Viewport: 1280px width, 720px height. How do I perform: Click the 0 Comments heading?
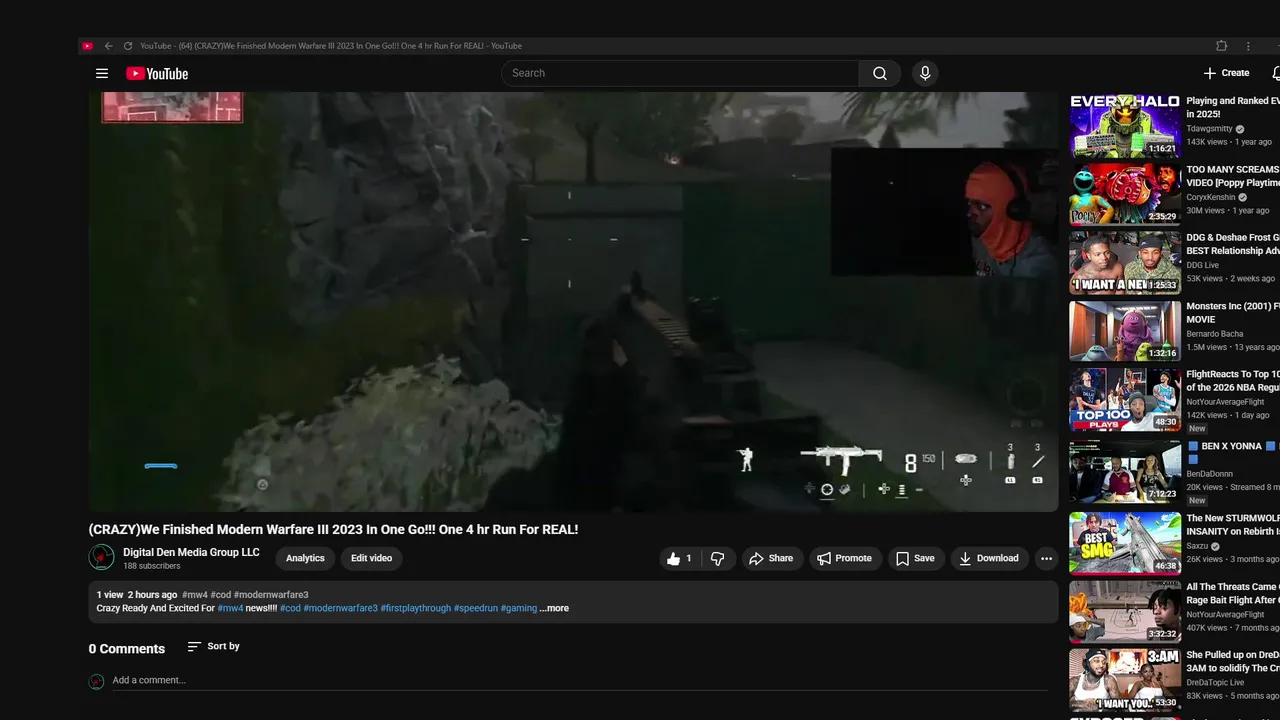pyautogui.click(x=127, y=649)
